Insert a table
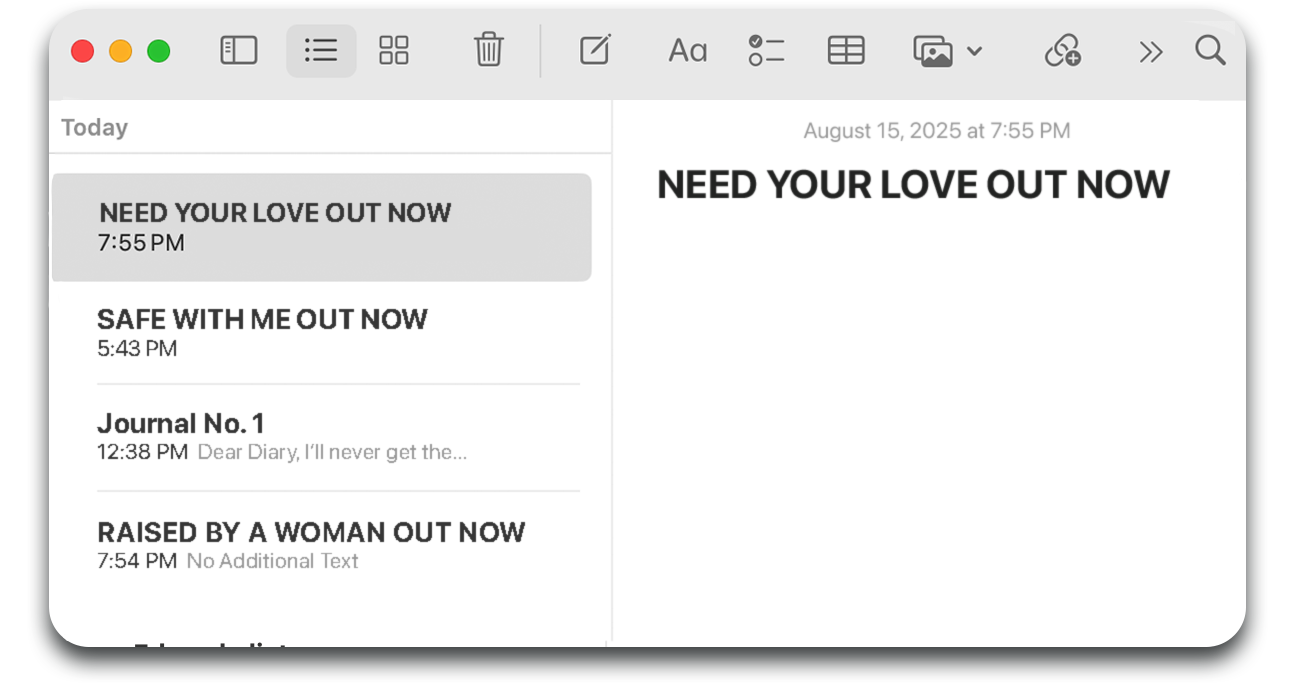 (846, 51)
